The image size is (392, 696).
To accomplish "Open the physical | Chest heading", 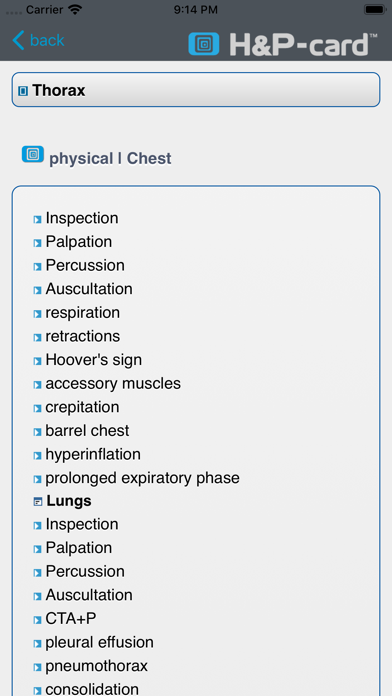I will [110, 158].
